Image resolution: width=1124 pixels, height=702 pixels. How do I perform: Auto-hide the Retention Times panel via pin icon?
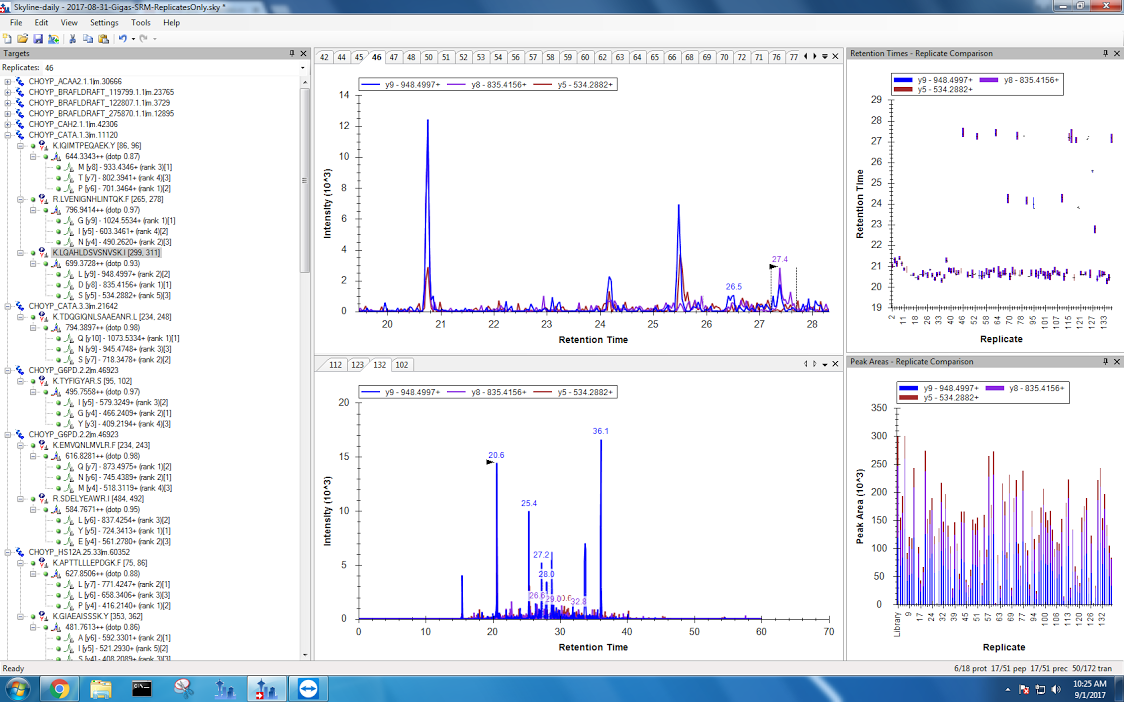point(1105,53)
